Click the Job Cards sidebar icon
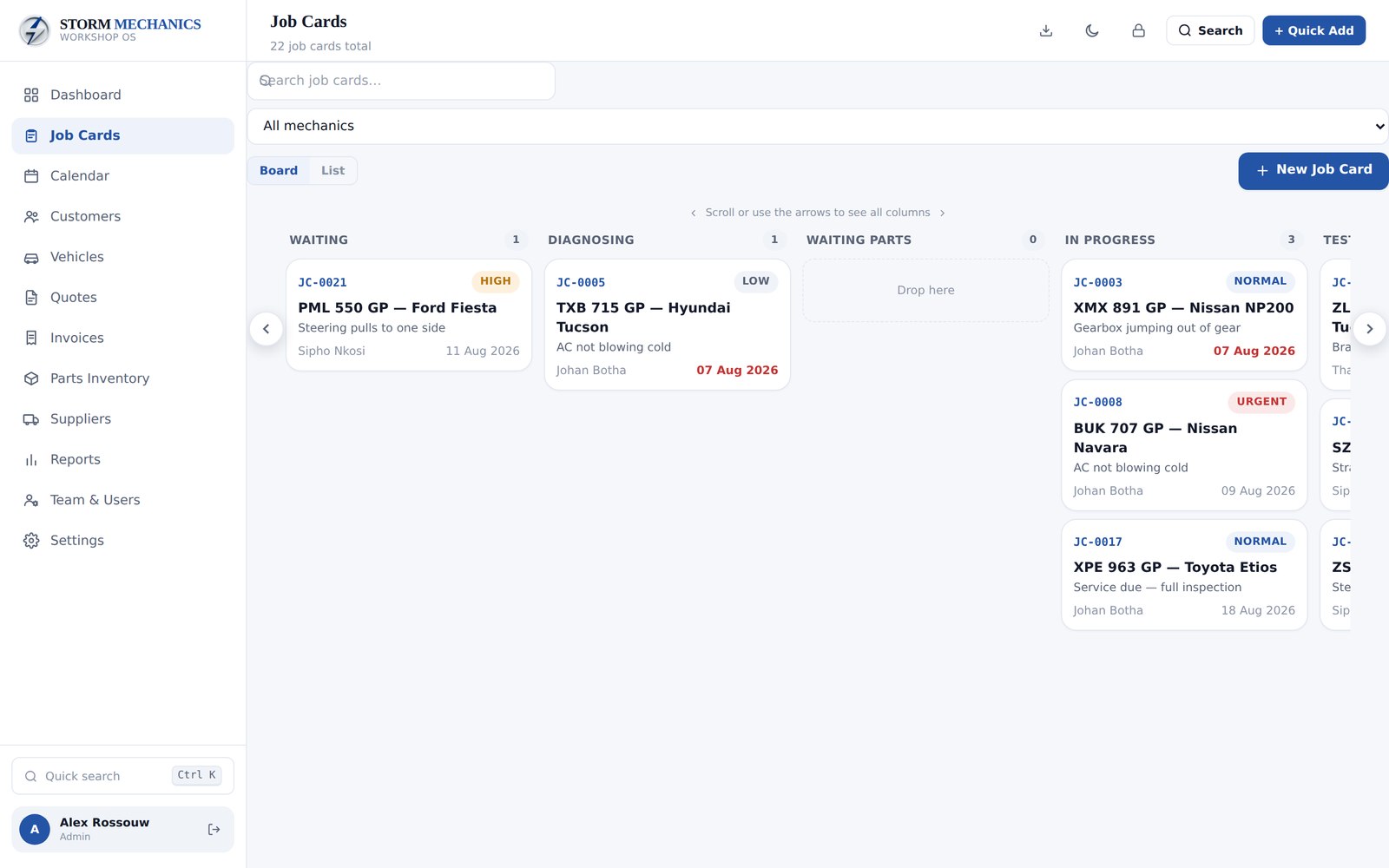Image resolution: width=1389 pixels, height=868 pixels. (31, 135)
